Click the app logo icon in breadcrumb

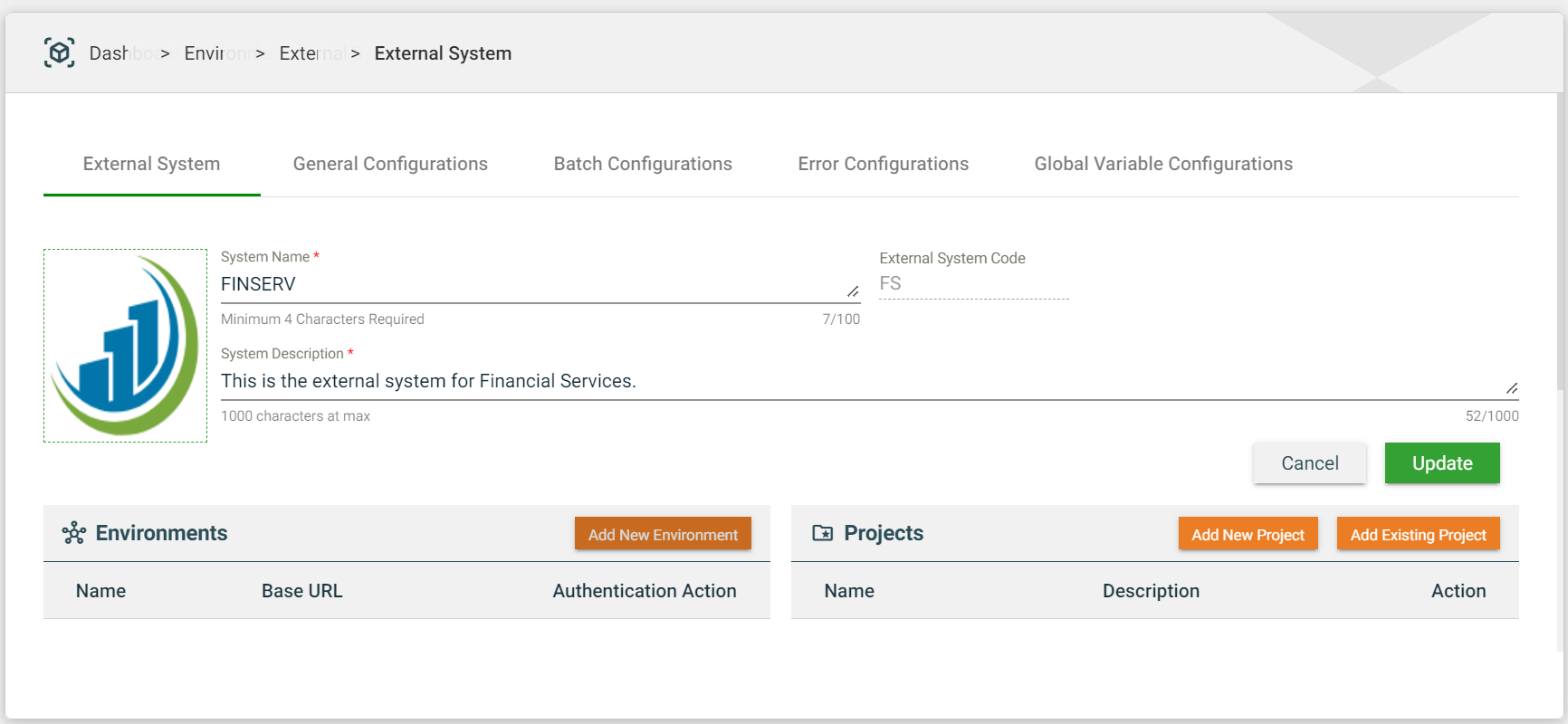(60, 53)
